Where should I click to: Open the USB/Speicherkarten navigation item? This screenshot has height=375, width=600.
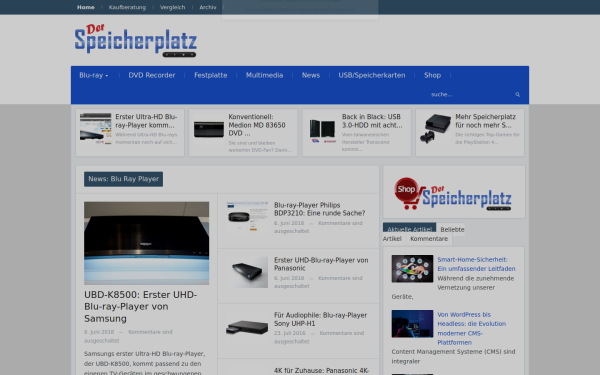[372, 75]
